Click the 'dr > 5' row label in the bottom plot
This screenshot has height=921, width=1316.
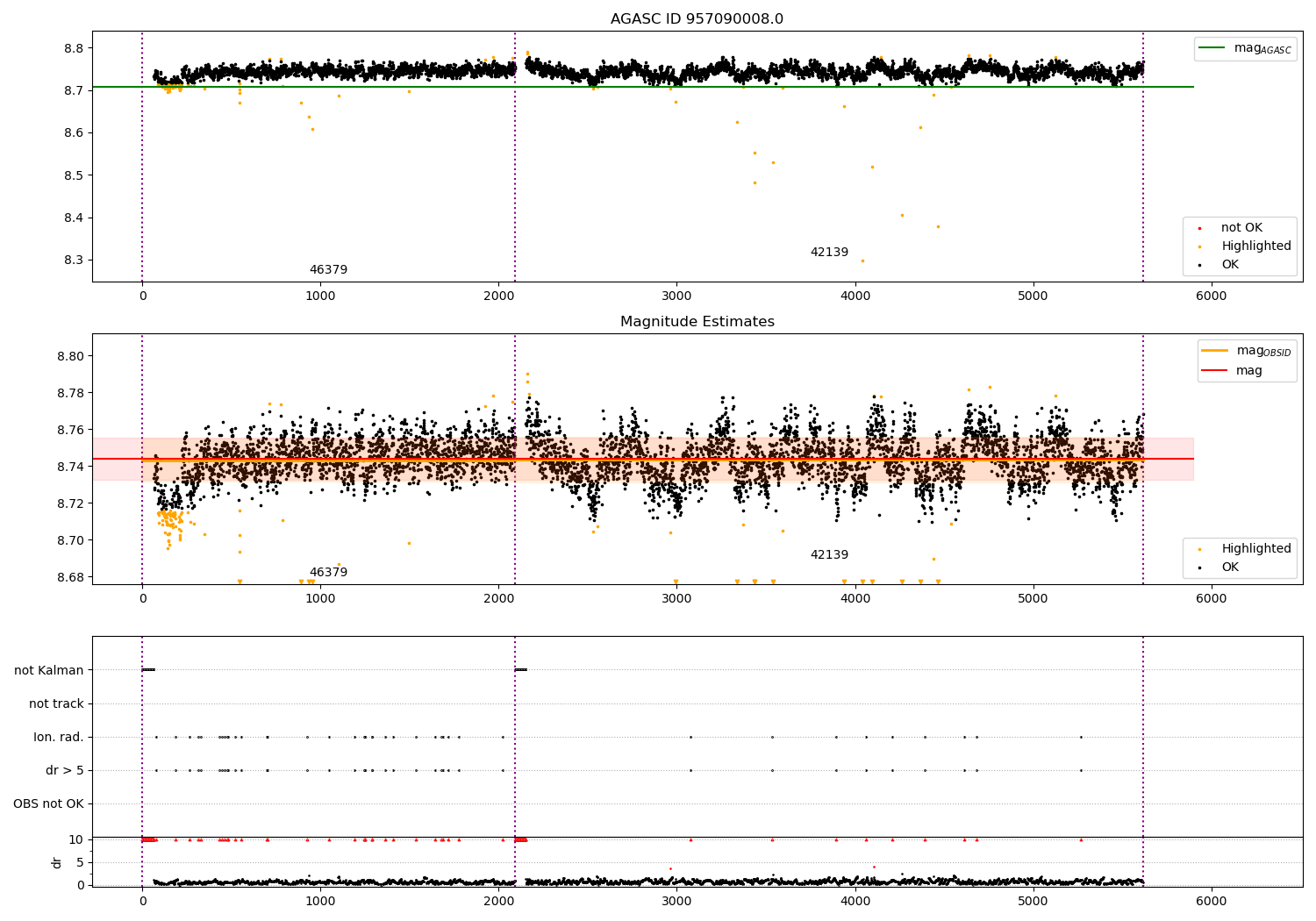[x=65, y=770]
